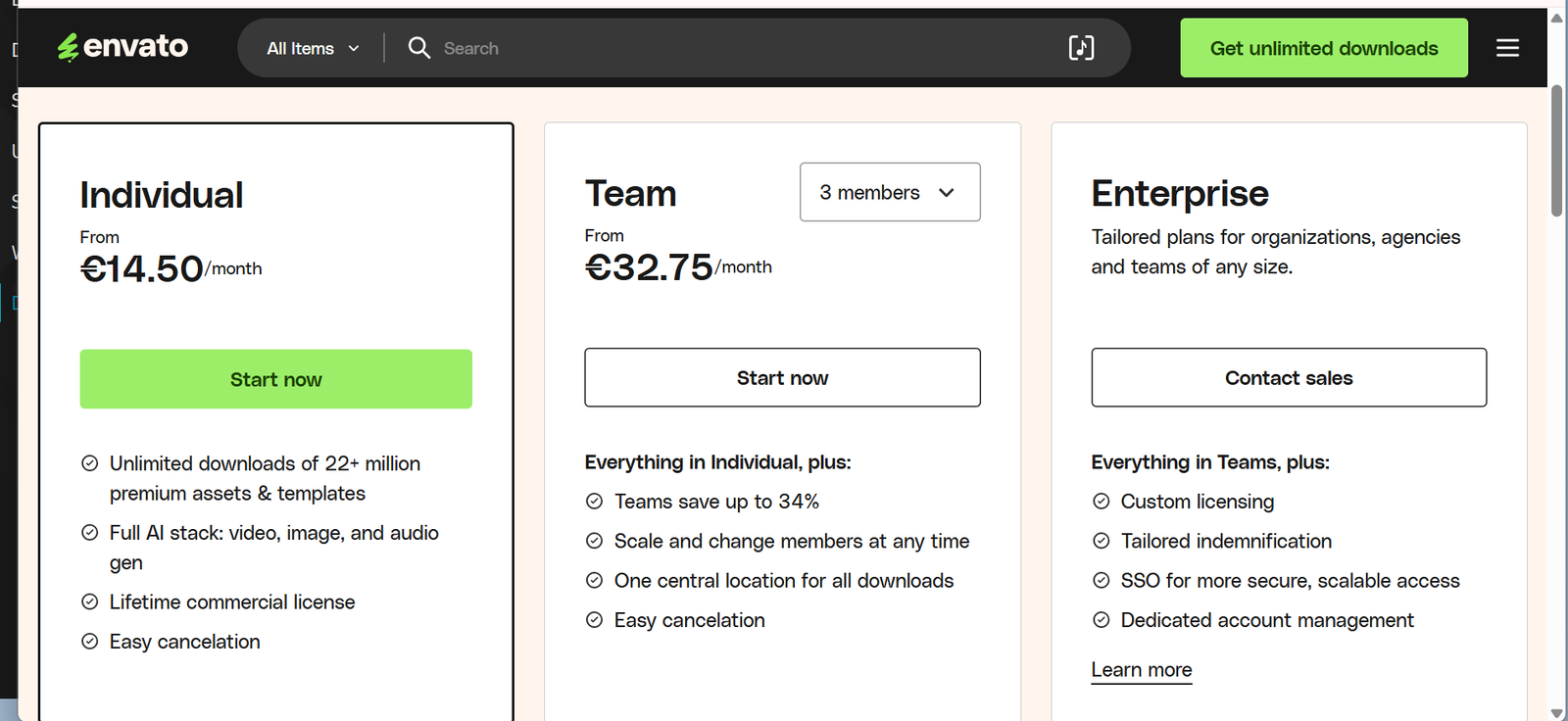Viewport: 1568px width, 721px height.
Task: Open the hamburger menu
Action: pyautogui.click(x=1507, y=48)
